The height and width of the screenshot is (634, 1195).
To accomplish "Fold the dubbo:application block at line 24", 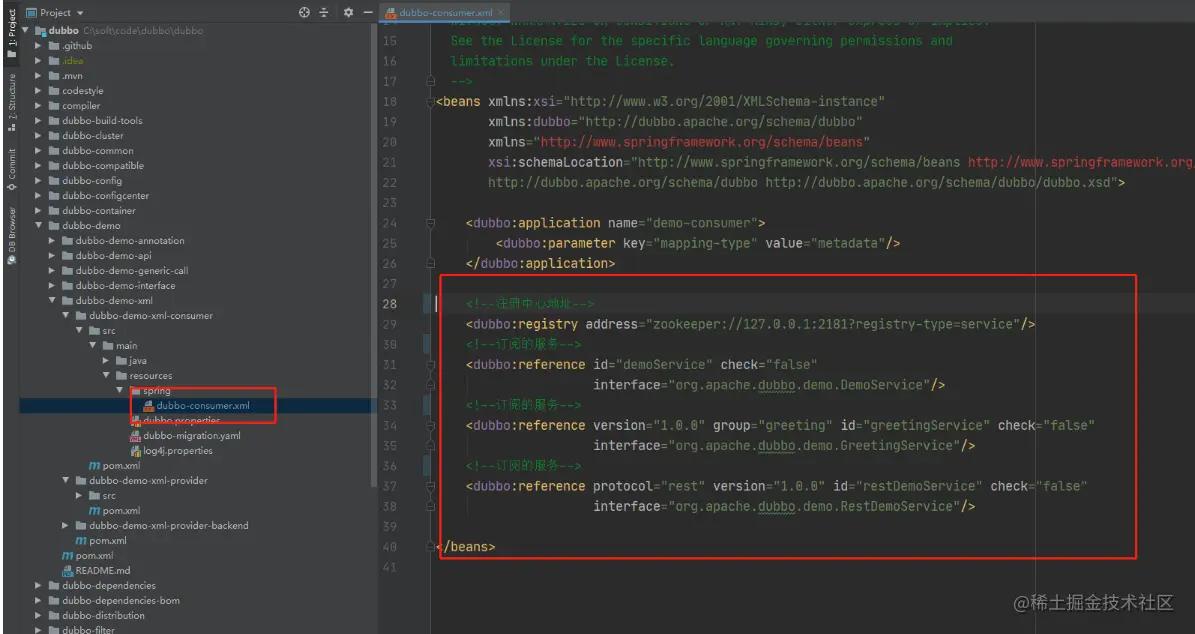I will (x=431, y=223).
